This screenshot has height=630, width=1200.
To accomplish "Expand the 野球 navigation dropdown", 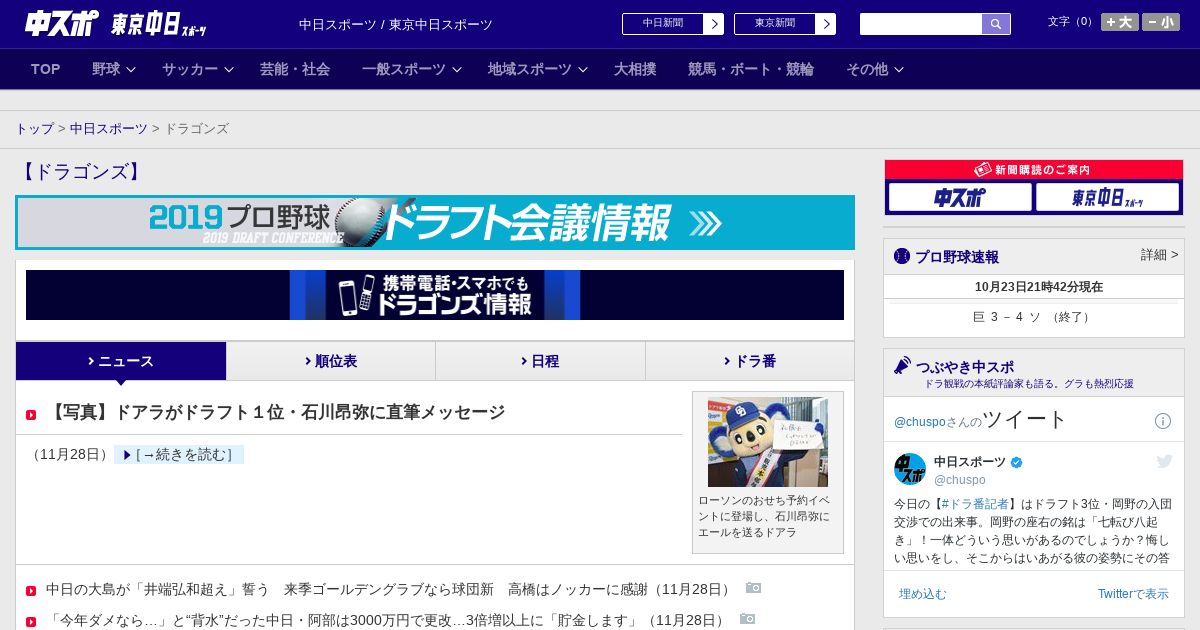I will [114, 69].
